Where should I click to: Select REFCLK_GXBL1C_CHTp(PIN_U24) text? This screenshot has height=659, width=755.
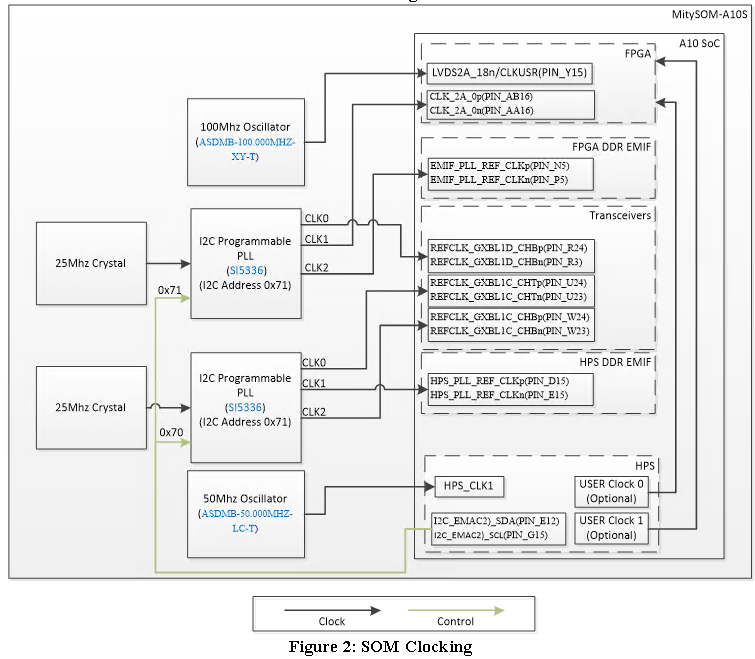click(x=508, y=283)
